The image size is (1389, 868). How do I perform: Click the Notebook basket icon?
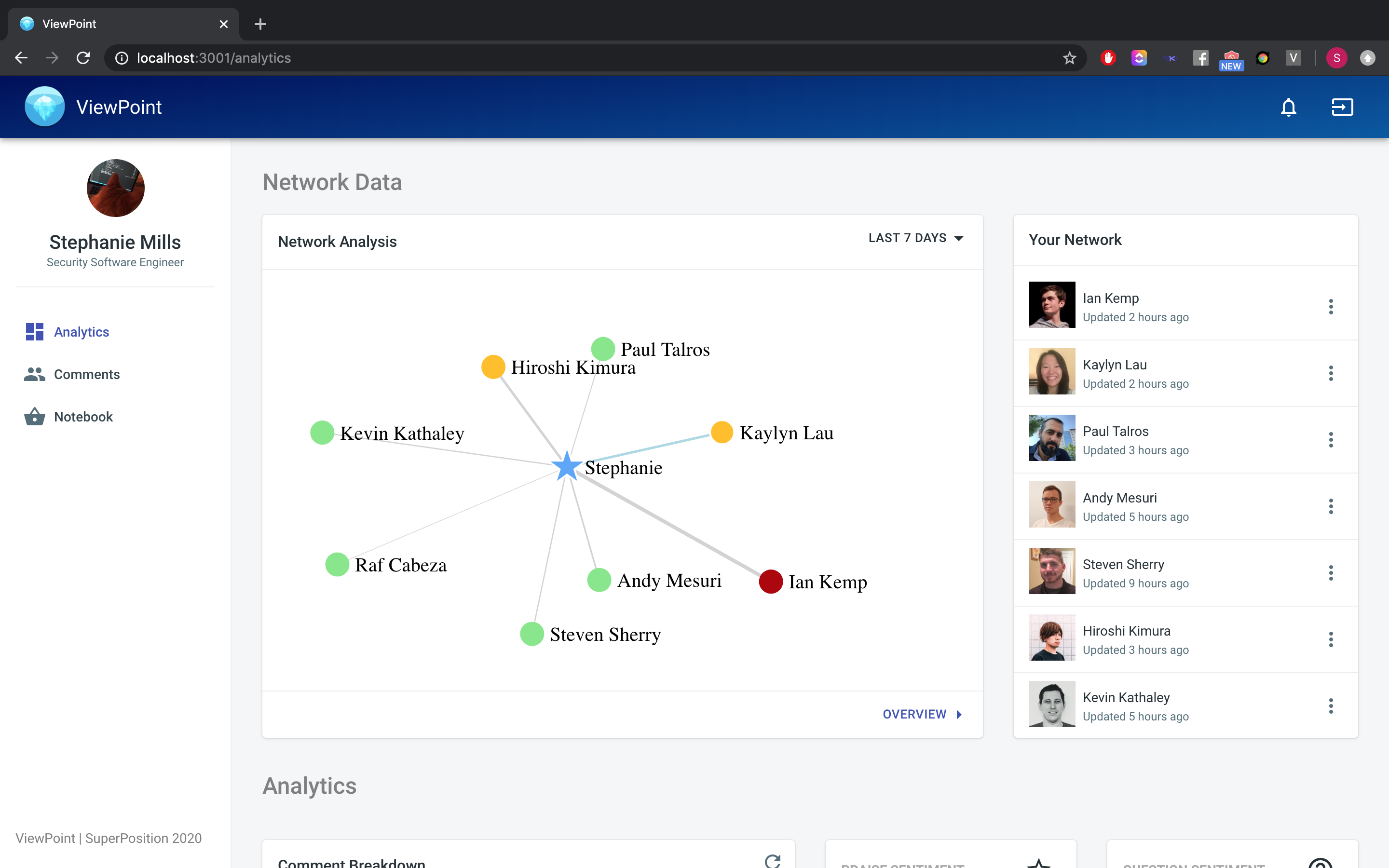tap(34, 417)
